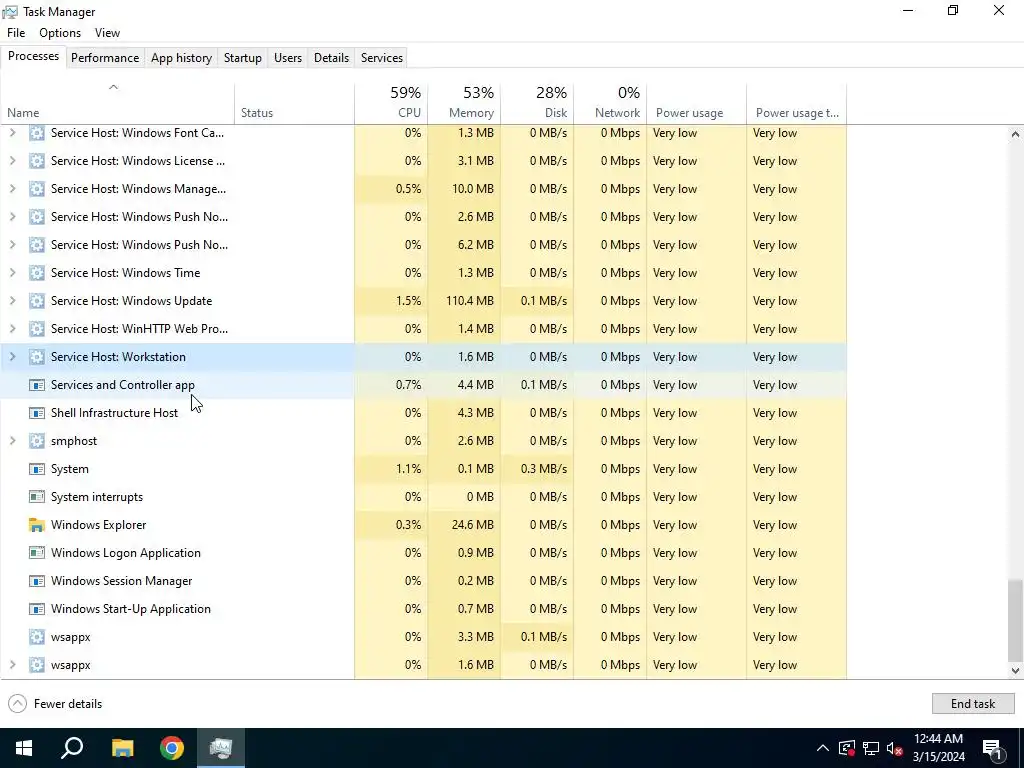Expand Service Host: Windows Update row
This screenshot has height=768, width=1024.
(12, 301)
